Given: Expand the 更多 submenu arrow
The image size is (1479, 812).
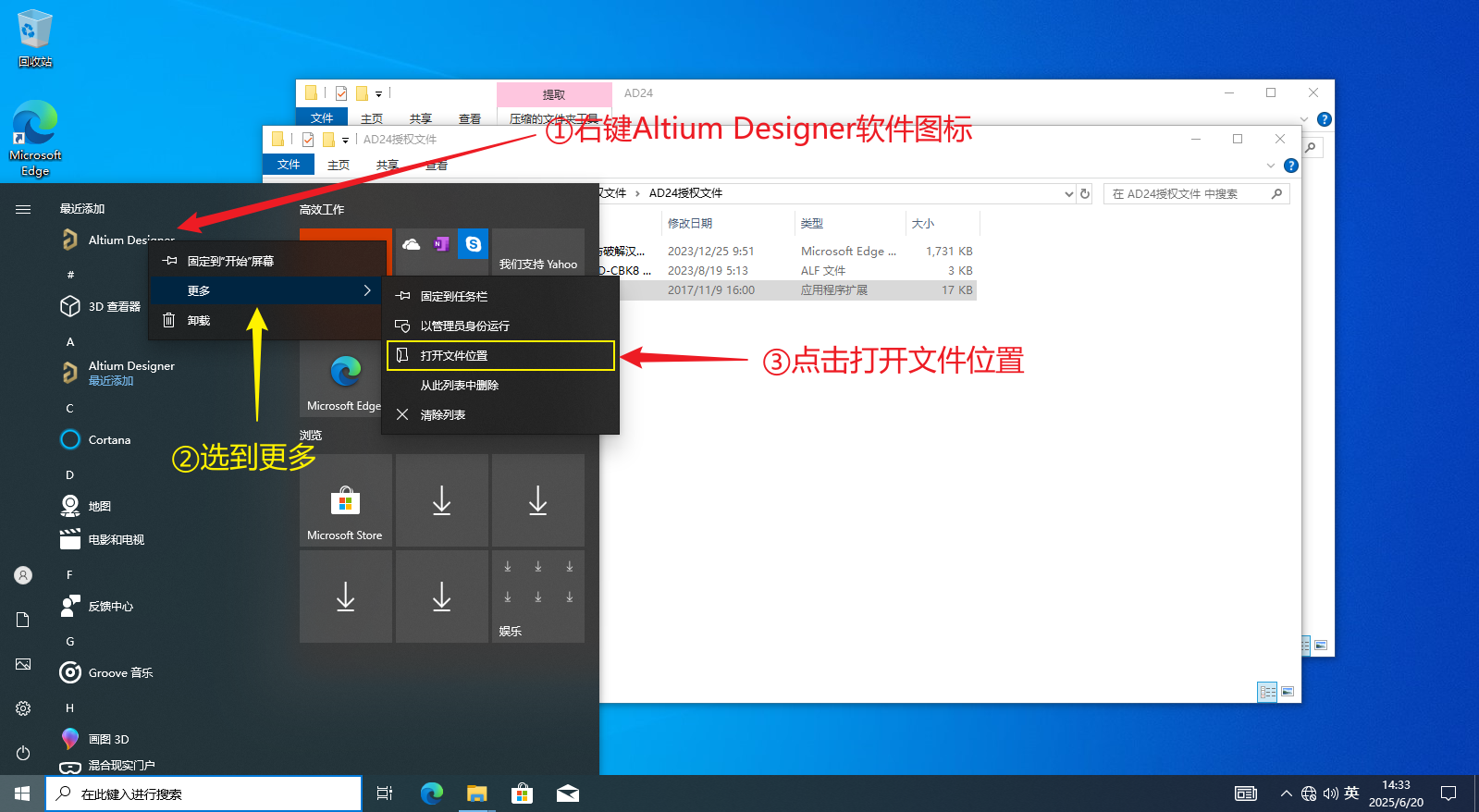Looking at the screenshot, I should click(x=367, y=290).
